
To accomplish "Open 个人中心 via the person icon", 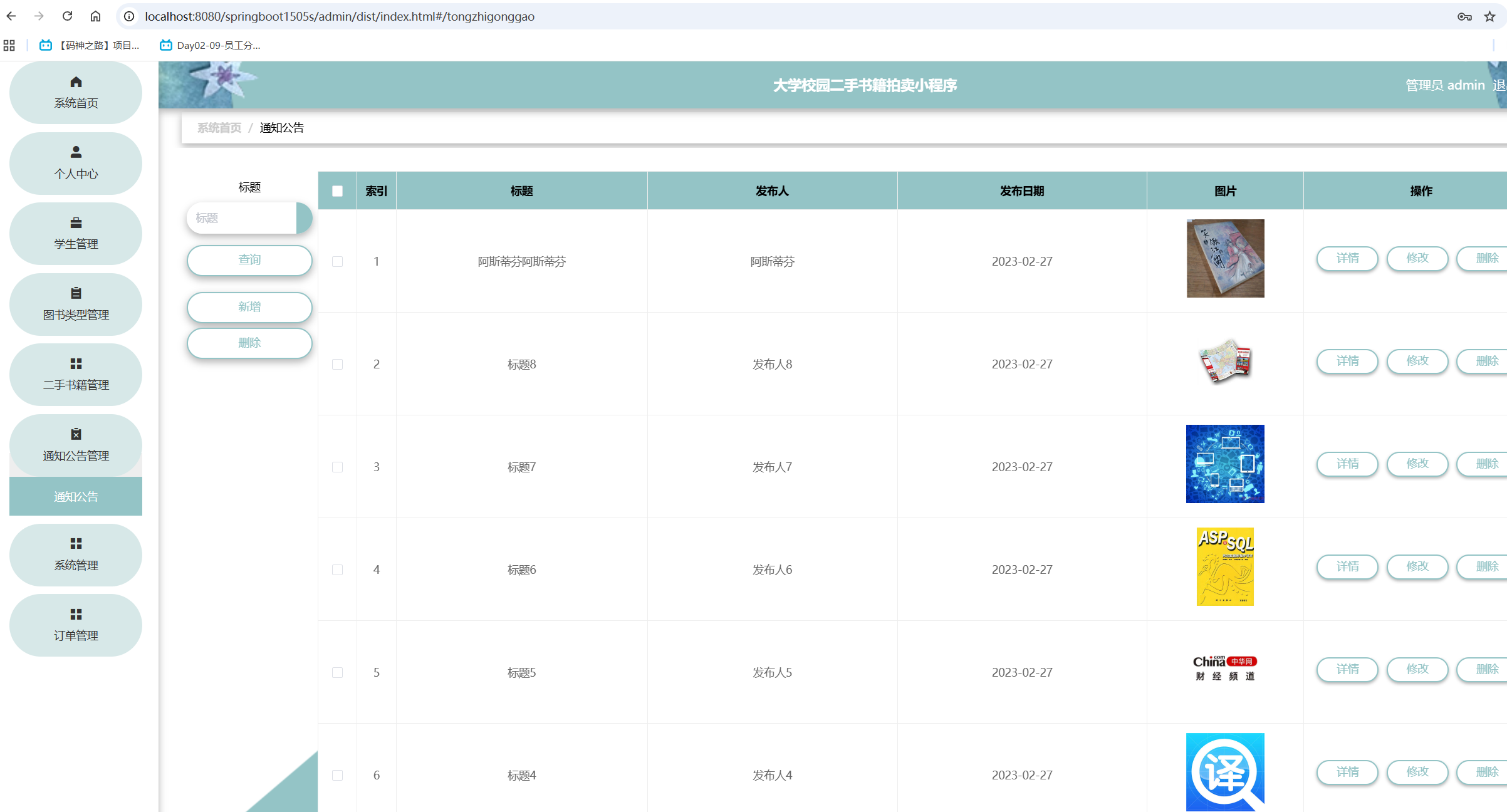I will (75, 152).
